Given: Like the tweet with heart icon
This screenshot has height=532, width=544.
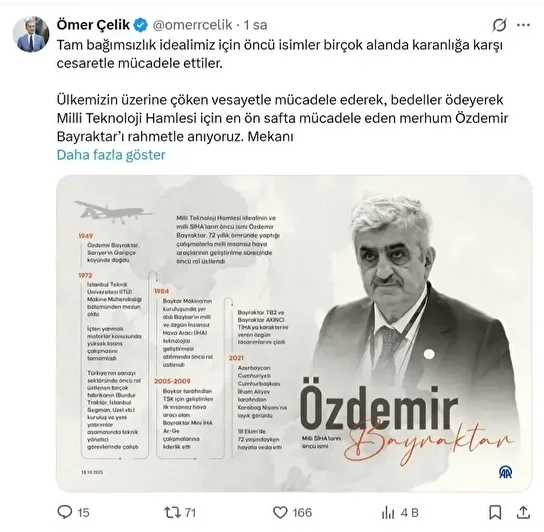Looking at the screenshot, I should (280, 512).
